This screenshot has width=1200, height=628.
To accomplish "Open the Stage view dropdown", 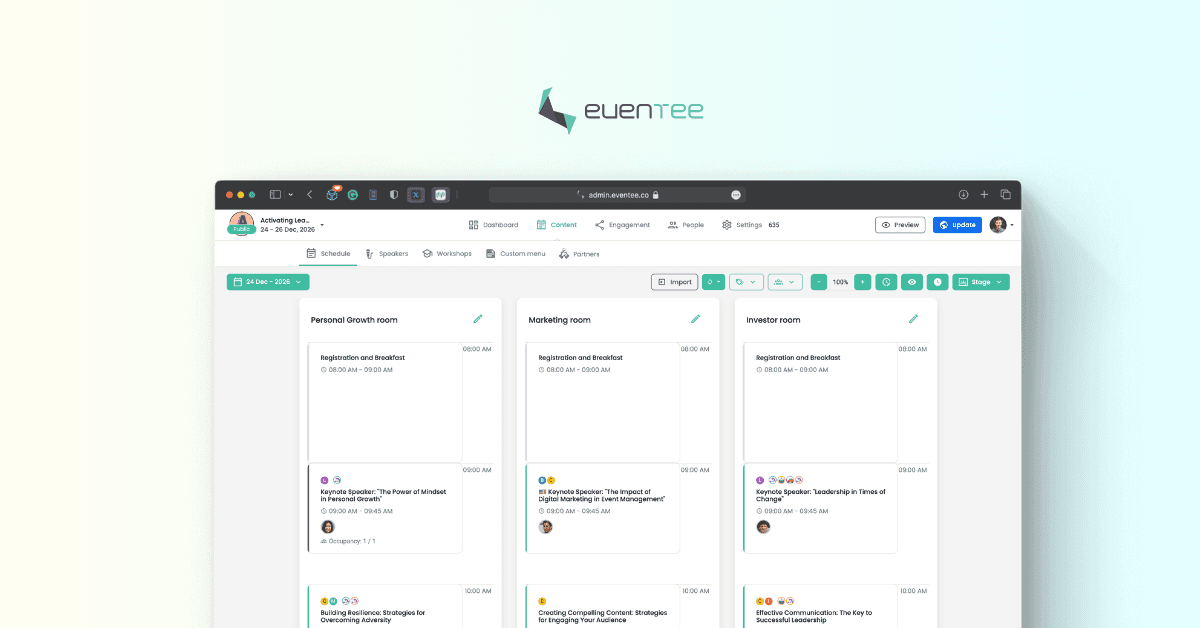I will [x=981, y=282].
